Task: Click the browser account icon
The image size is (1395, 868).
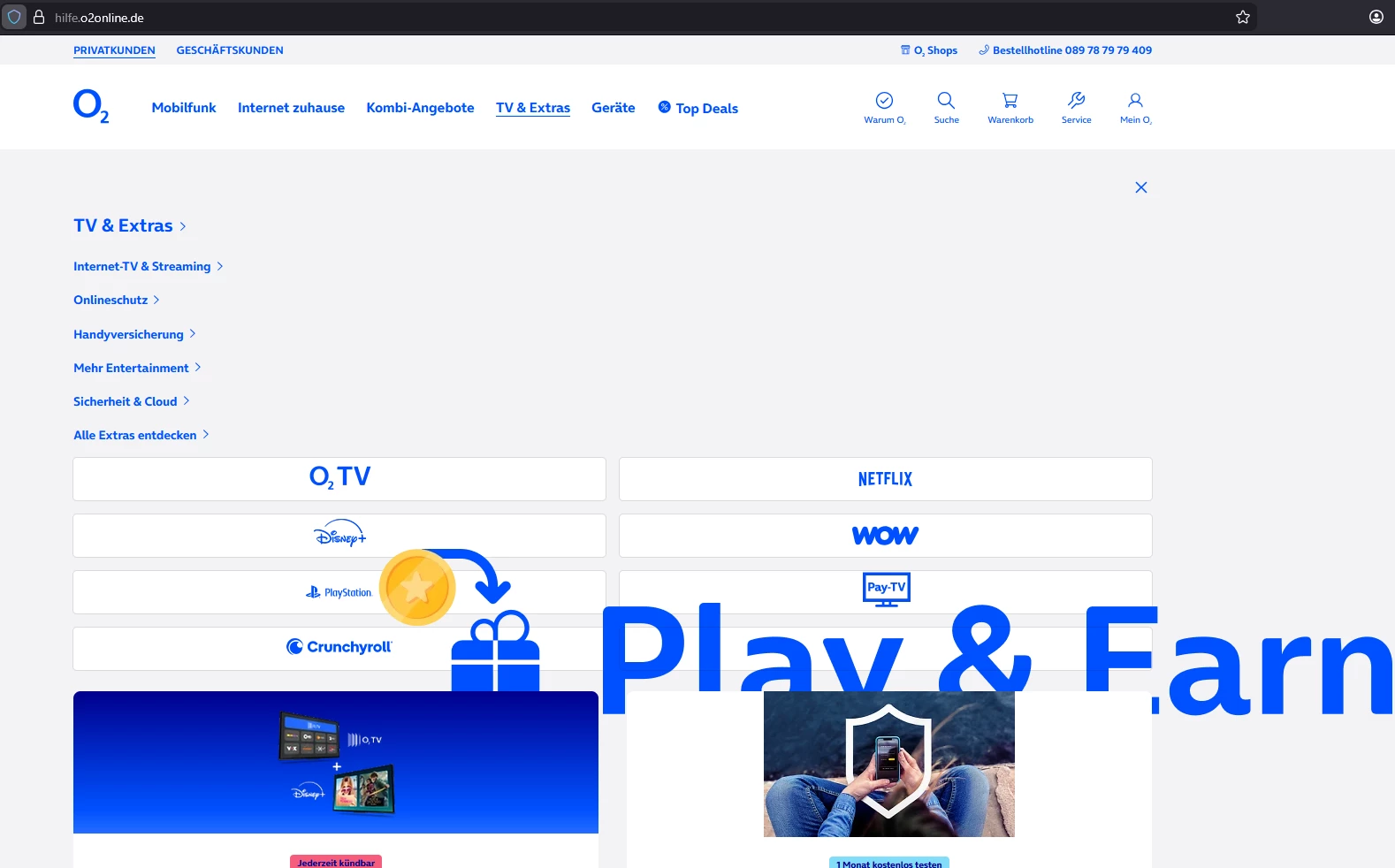Action: pos(1376,17)
